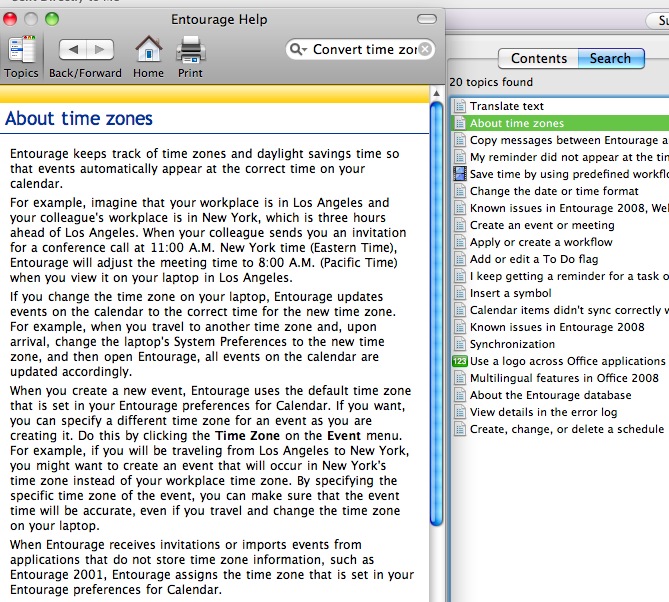This screenshot has height=602, width=669.
Task: Click the 123 icon beside Use a logo
Action: point(460,361)
